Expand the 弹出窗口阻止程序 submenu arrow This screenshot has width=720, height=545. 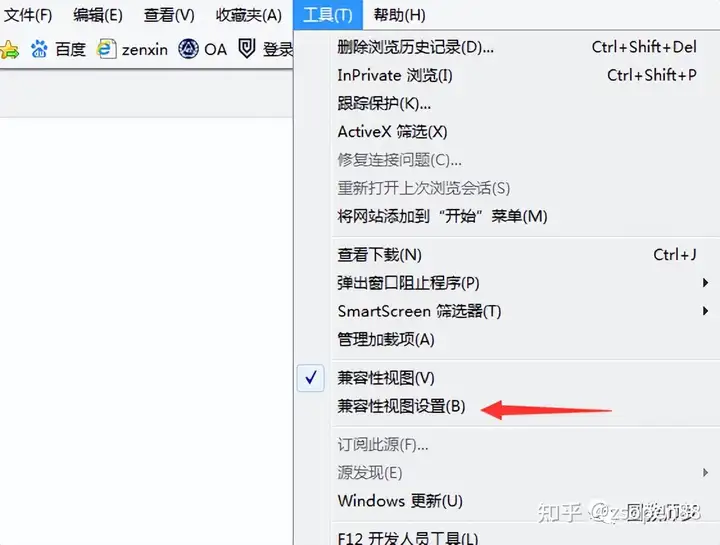pos(705,283)
